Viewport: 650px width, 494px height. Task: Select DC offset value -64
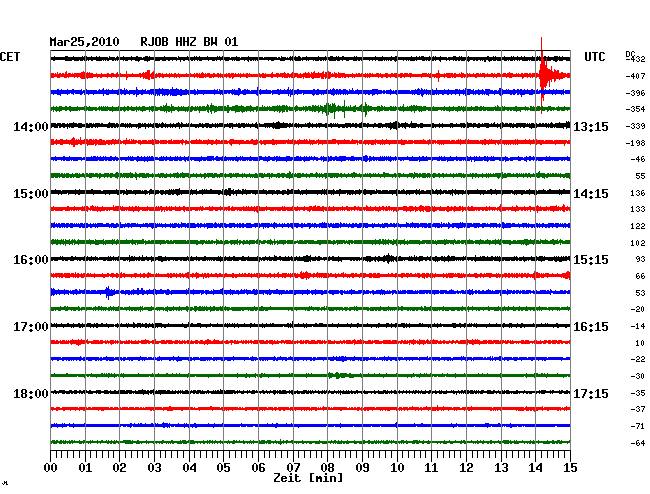click(638, 443)
